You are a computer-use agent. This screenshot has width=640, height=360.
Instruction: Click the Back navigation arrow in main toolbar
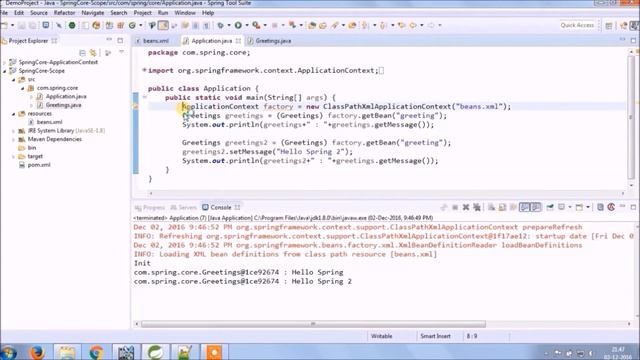pos(413,25)
